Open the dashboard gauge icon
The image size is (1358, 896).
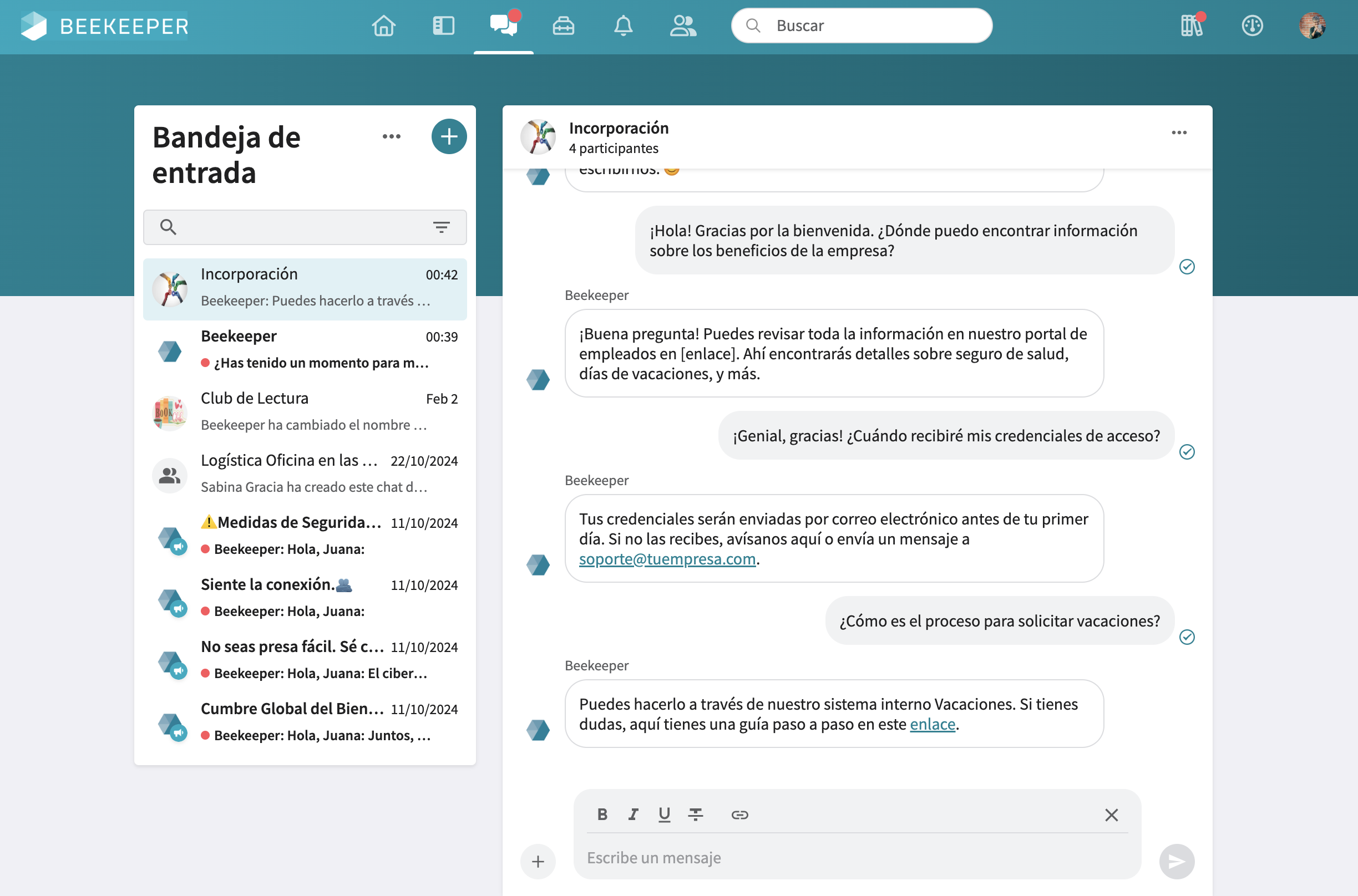(x=1251, y=26)
